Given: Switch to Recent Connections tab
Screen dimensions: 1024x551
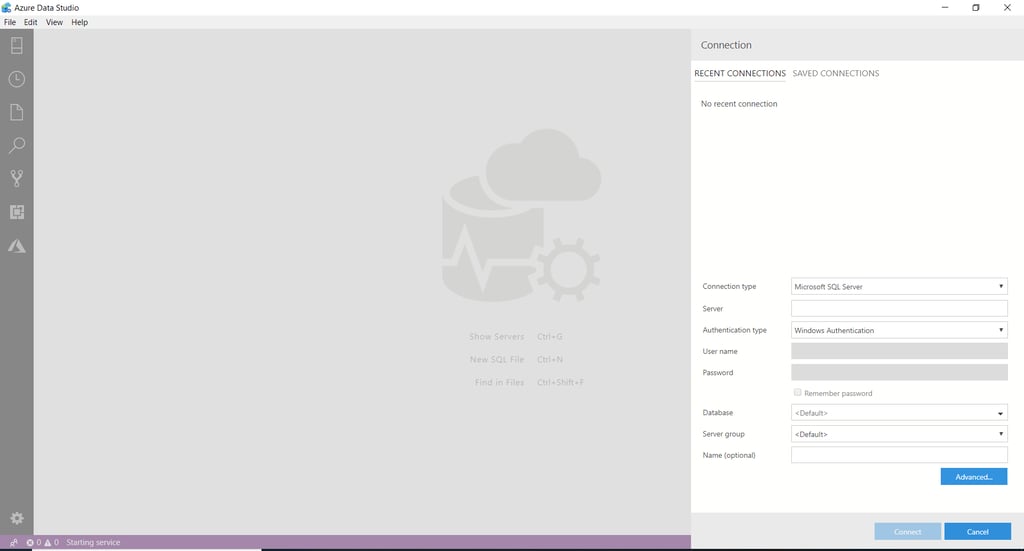Looking at the screenshot, I should point(740,73).
